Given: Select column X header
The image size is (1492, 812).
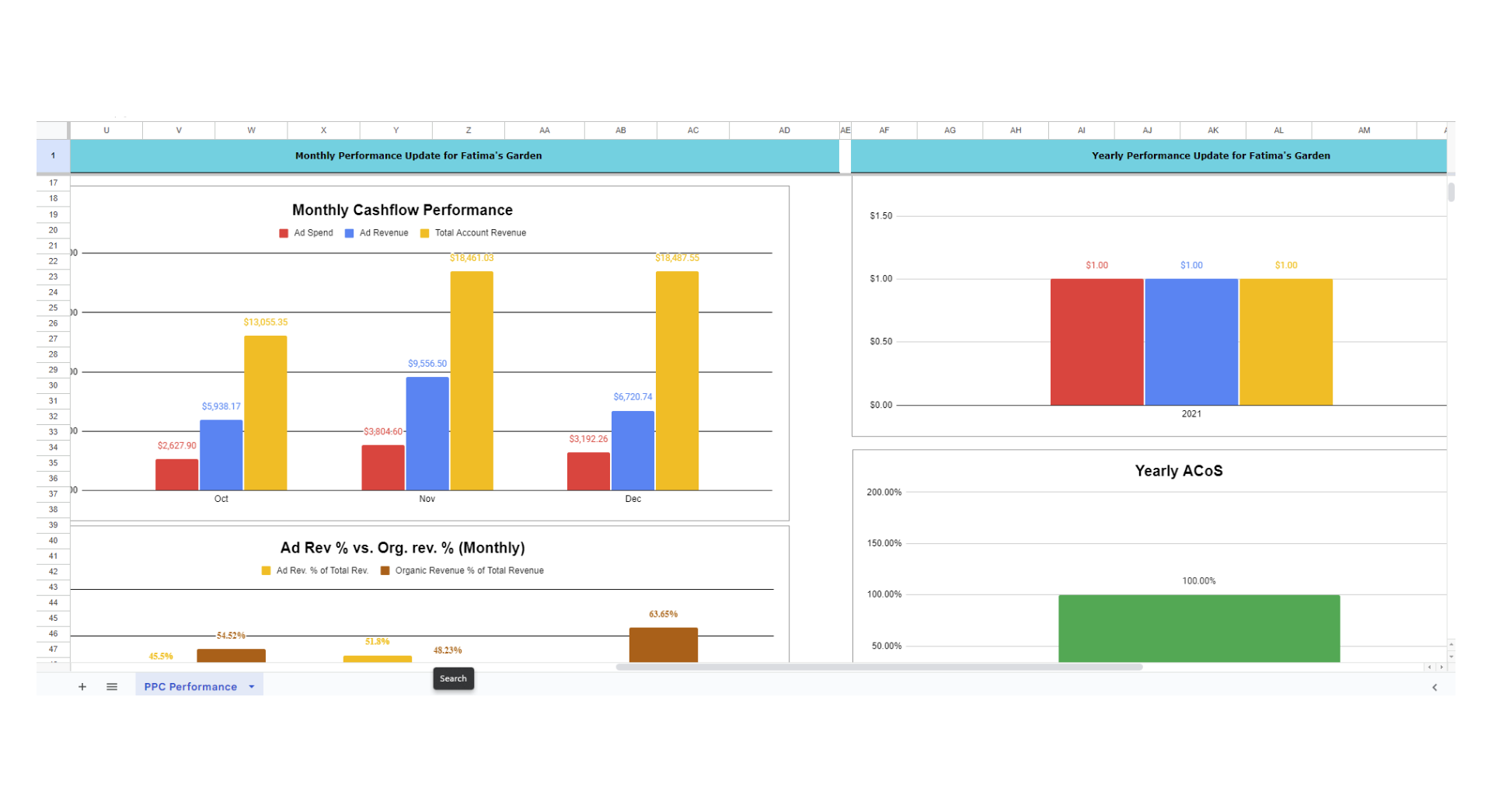Looking at the screenshot, I should click(323, 131).
